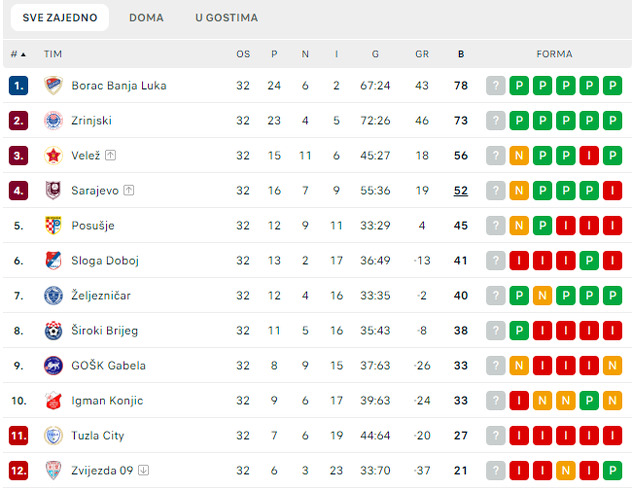
Task: Click Sarajevo's underlined 52 points value
Action: point(460,191)
